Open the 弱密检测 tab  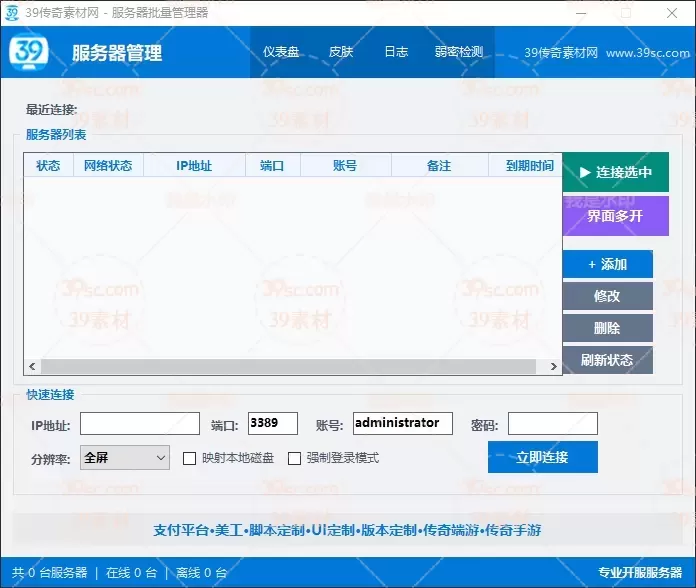pos(459,52)
